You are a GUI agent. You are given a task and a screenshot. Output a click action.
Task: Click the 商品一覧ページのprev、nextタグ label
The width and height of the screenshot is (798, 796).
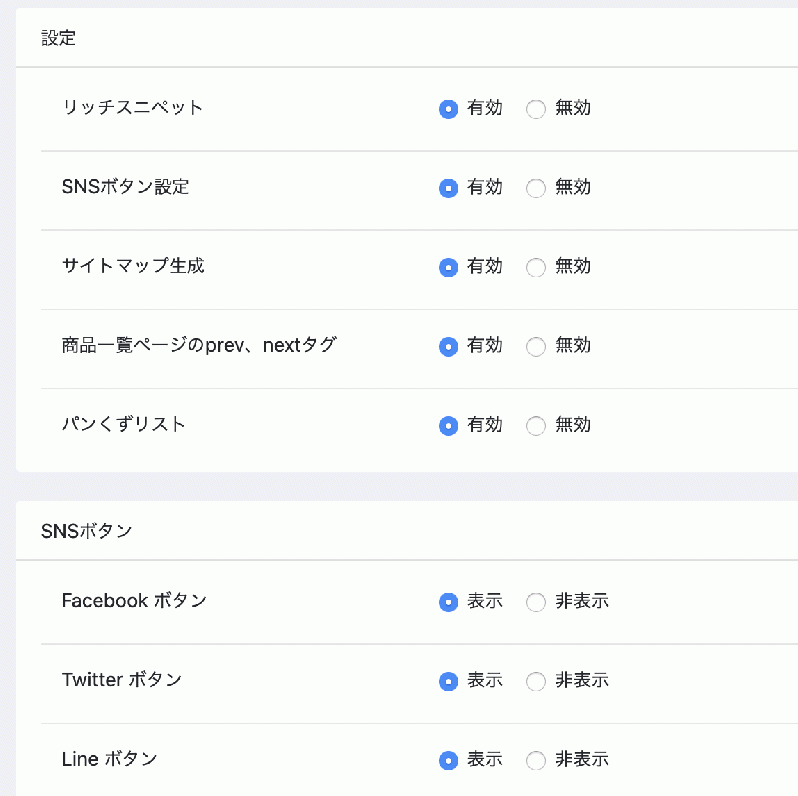point(199,345)
